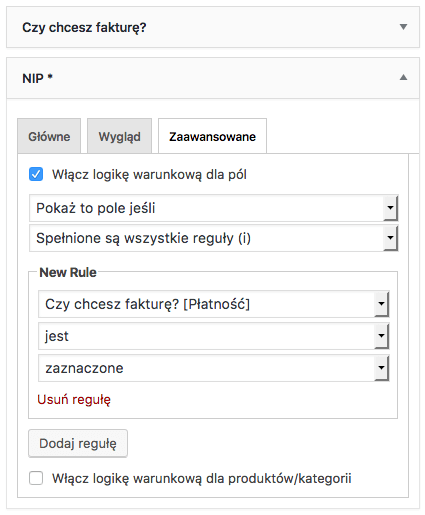Select the Zaawansowane tab
This screenshot has height=515, width=425.
coord(212,136)
